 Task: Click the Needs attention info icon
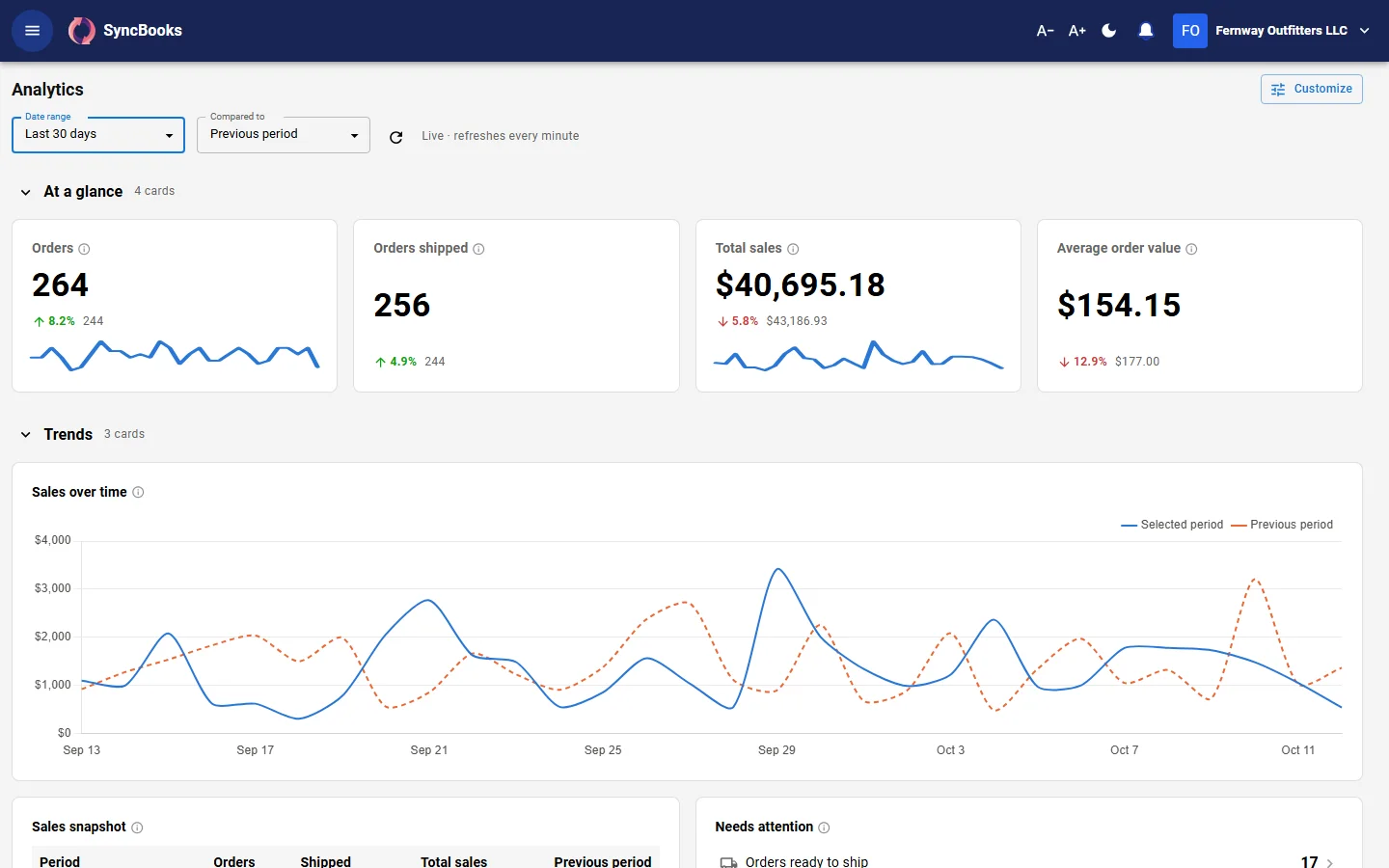tap(824, 827)
